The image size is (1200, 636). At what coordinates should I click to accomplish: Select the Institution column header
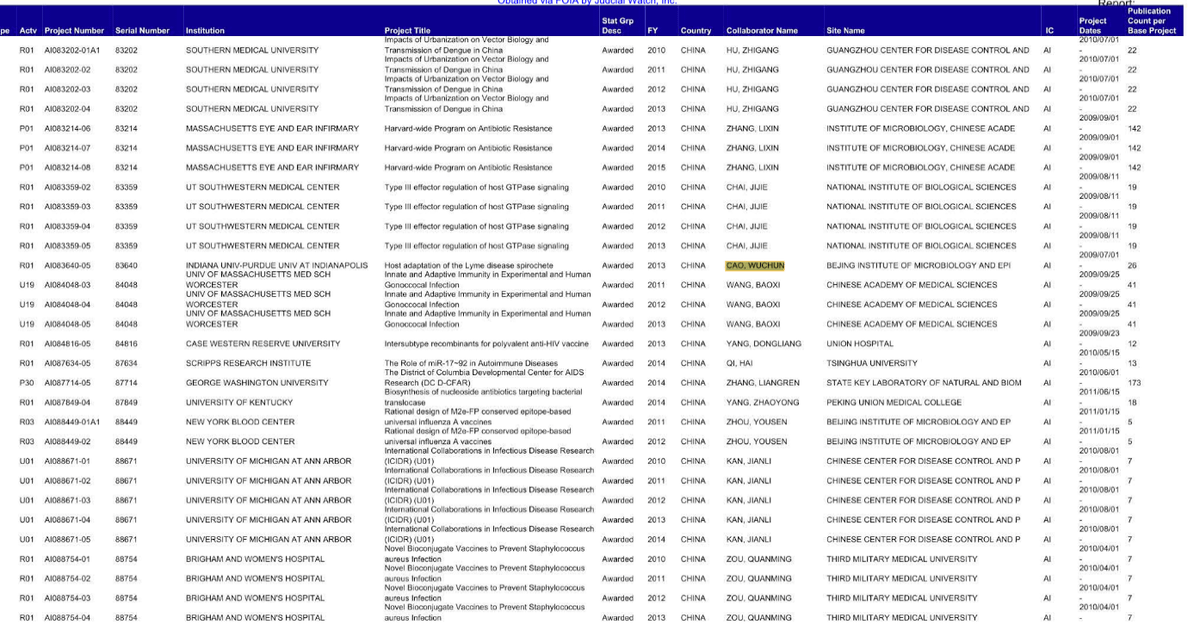pos(211,31)
